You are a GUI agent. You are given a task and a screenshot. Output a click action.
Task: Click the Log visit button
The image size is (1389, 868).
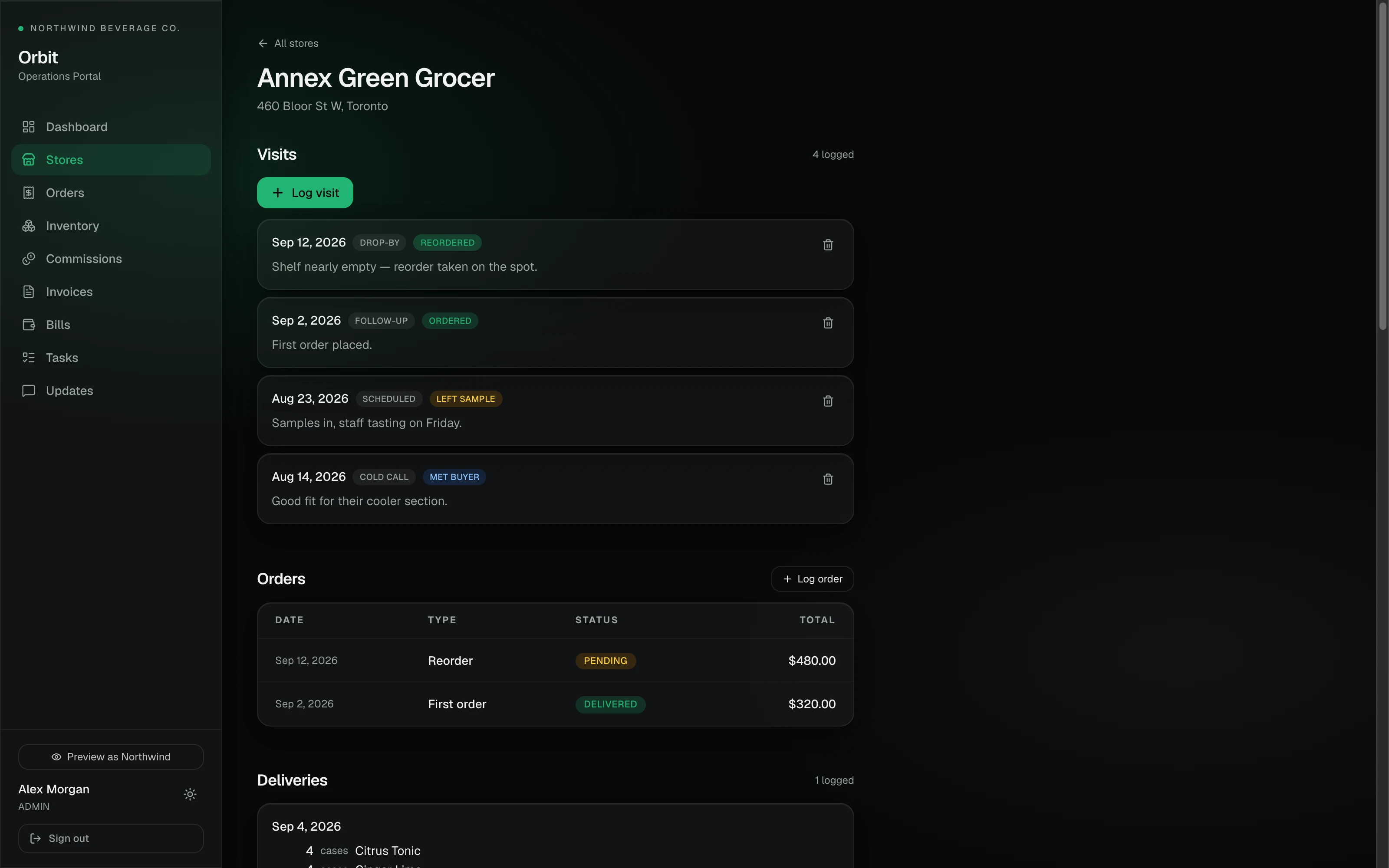[x=305, y=193]
